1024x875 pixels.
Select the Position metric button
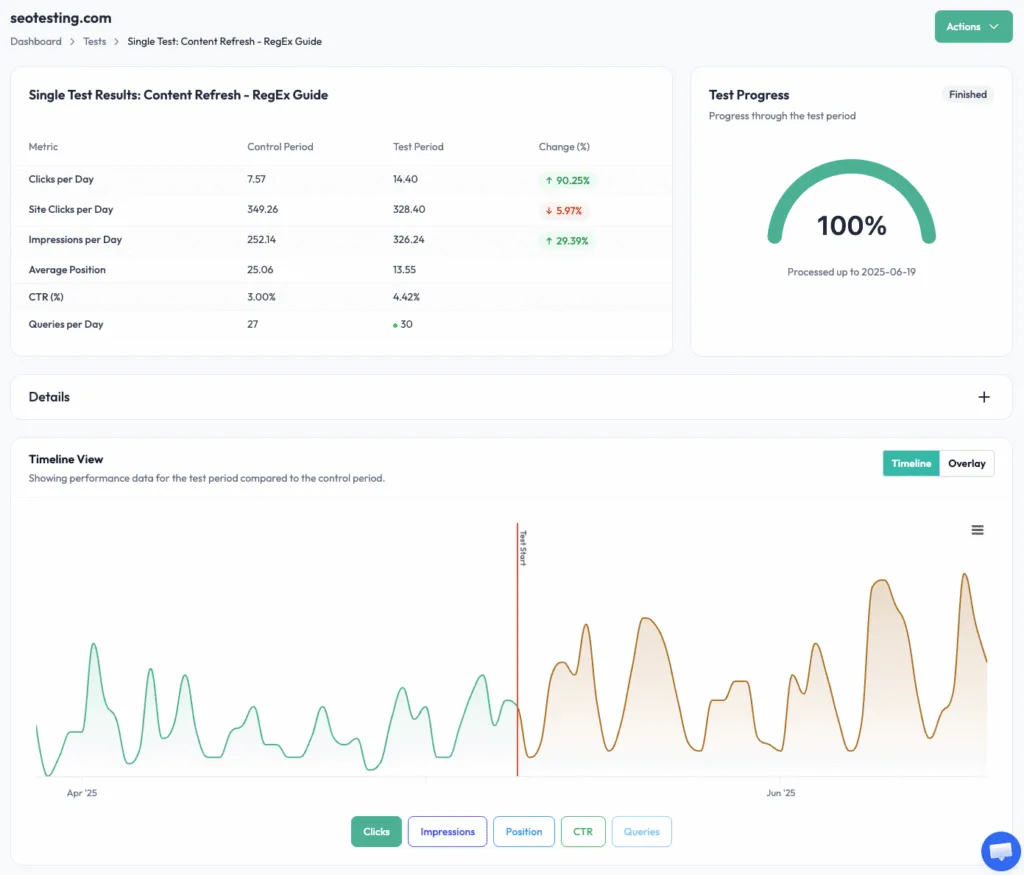(523, 831)
